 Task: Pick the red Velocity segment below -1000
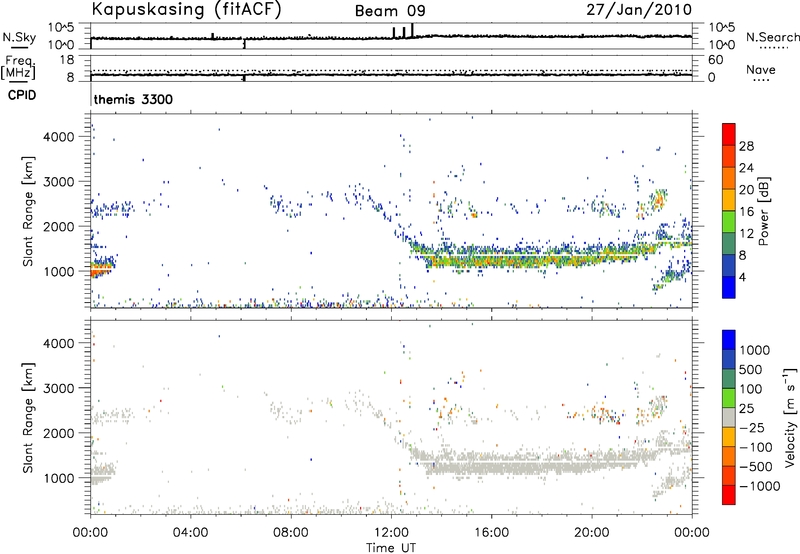pos(729,495)
